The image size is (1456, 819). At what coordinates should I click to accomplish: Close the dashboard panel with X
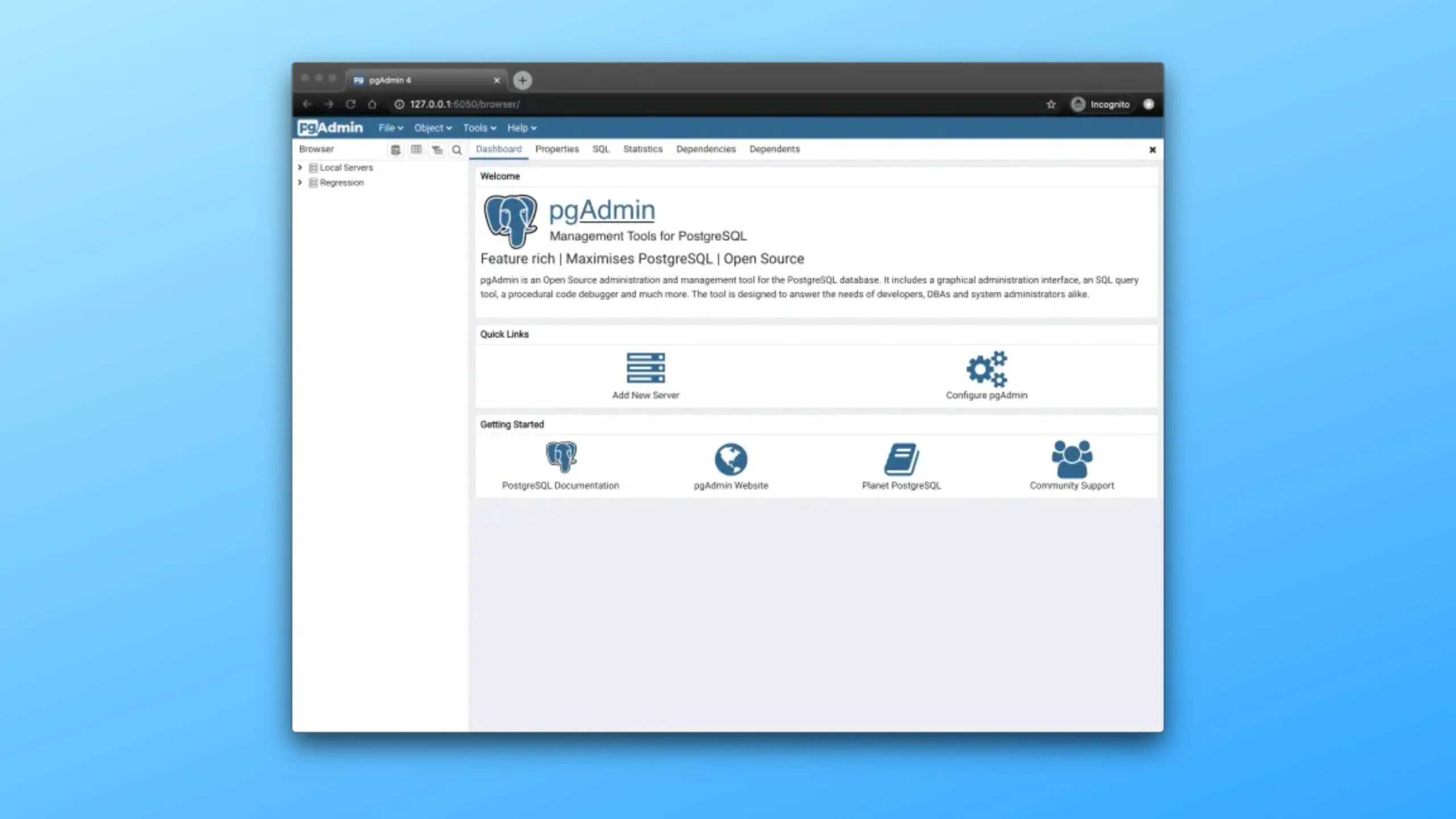pyautogui.click(x=1152, y=150)
